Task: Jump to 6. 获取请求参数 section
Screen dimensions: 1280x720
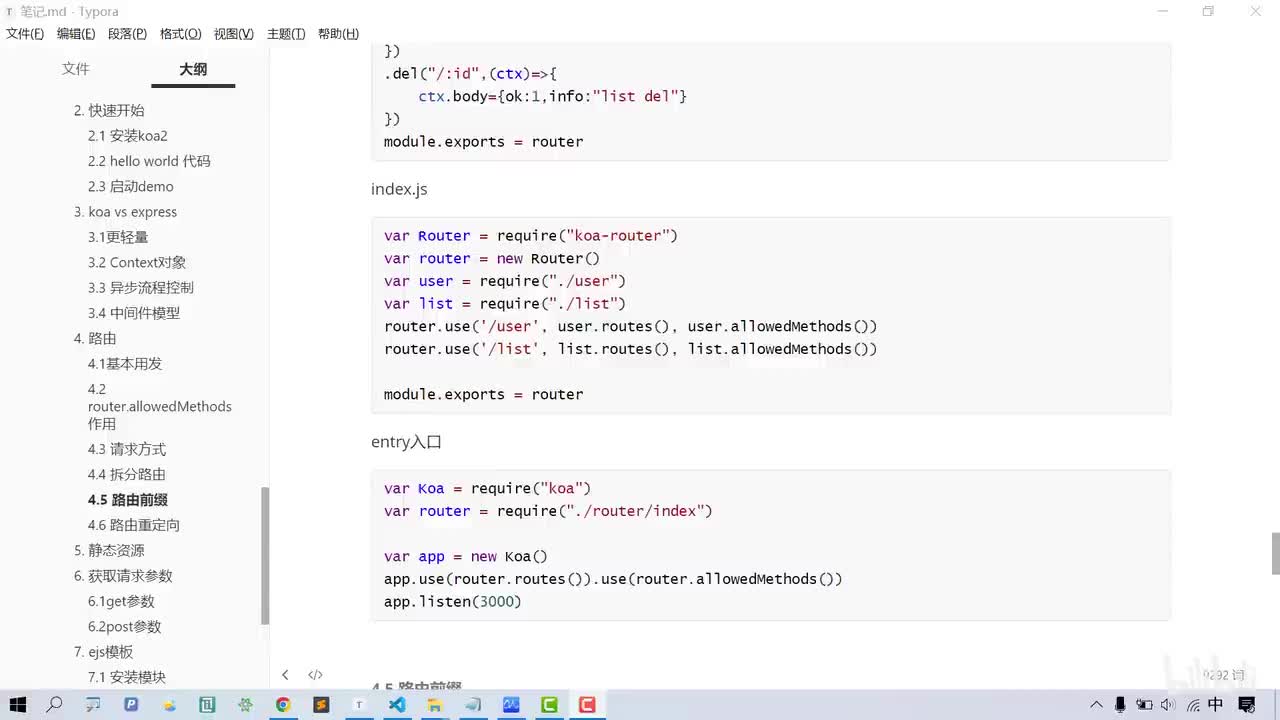Action: (x=123, y=576)
